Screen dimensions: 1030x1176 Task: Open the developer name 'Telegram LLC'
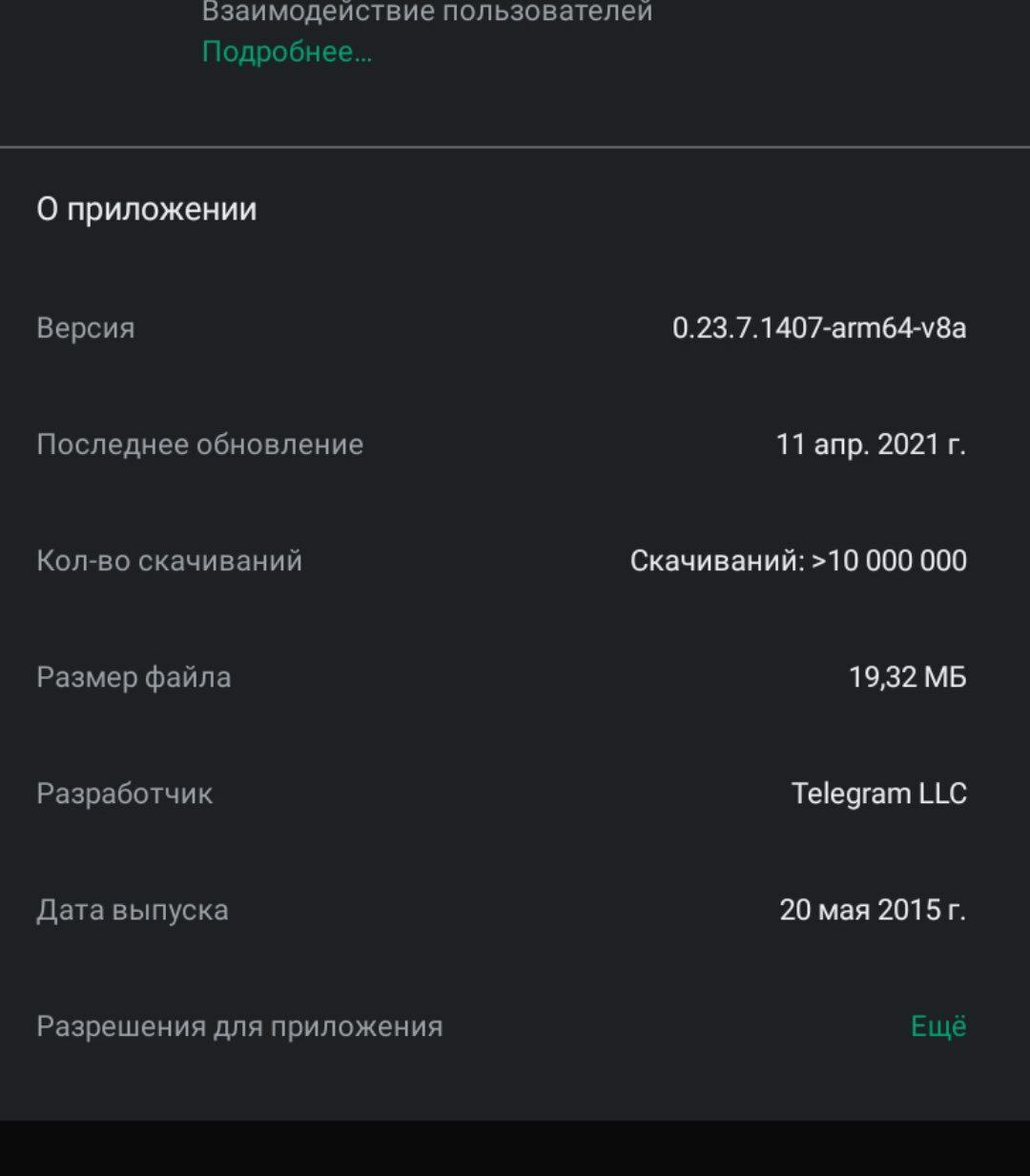878,794
